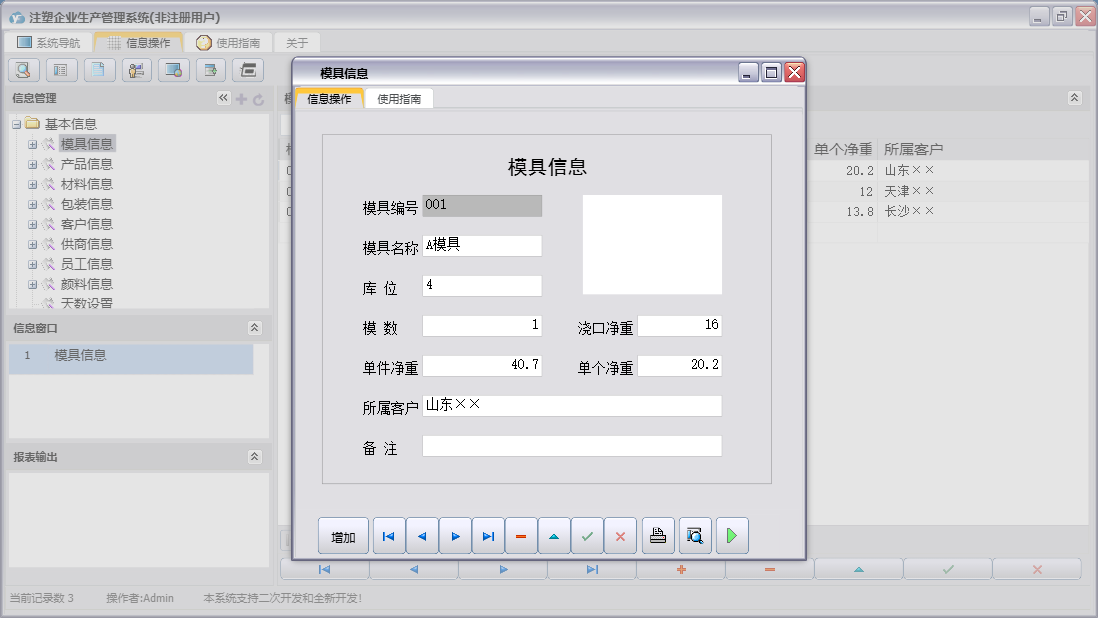This screenshot has height=618, width=1098.
Task: Click the green run arrow in the dialog
Action: [731, 535]
